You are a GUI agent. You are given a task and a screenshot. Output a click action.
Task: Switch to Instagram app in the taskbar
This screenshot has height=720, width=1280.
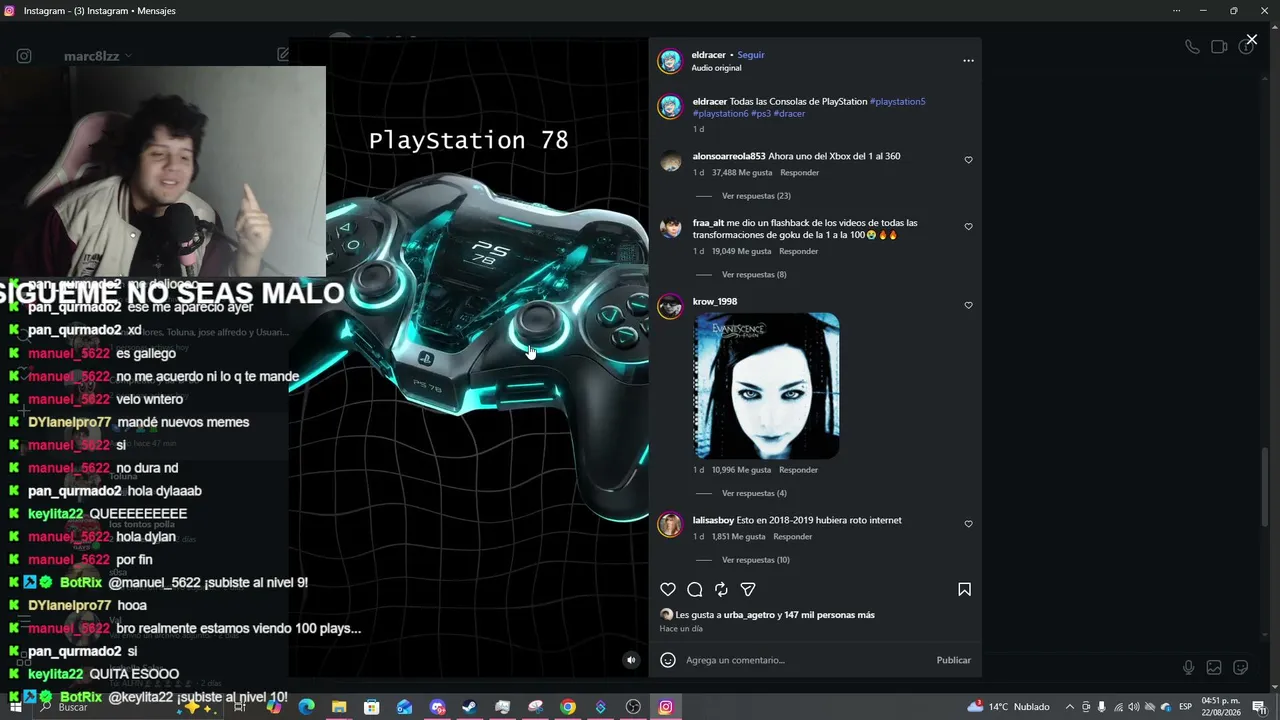click(666, 707)
